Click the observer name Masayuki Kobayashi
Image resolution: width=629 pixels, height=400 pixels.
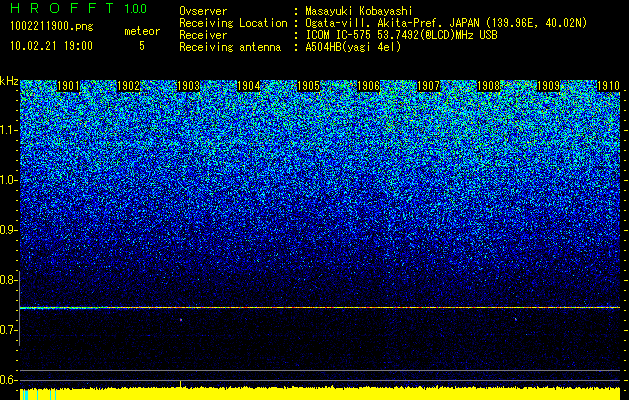pyautogui.click(x=359, y=12)
